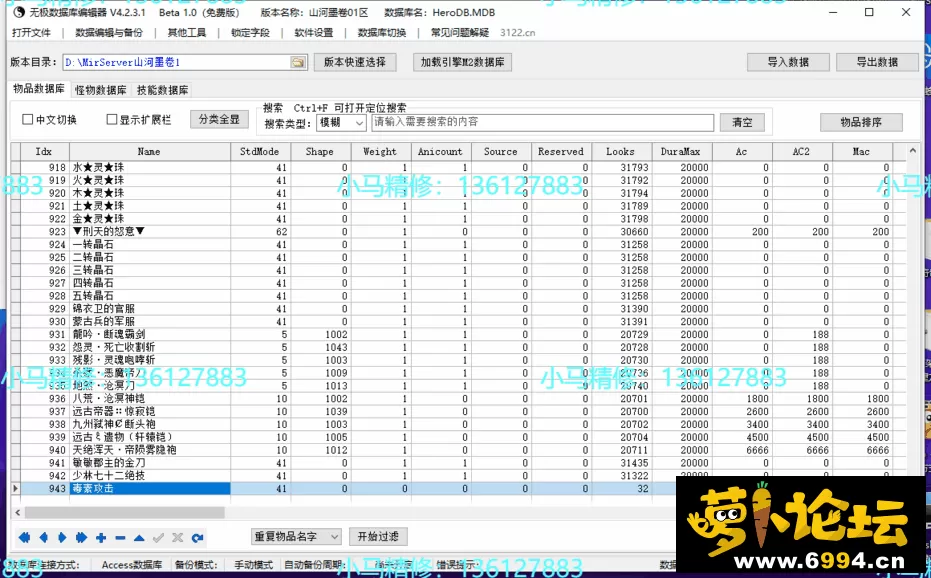Click the folder browse icon beside 版本目录

click(298, 62)
